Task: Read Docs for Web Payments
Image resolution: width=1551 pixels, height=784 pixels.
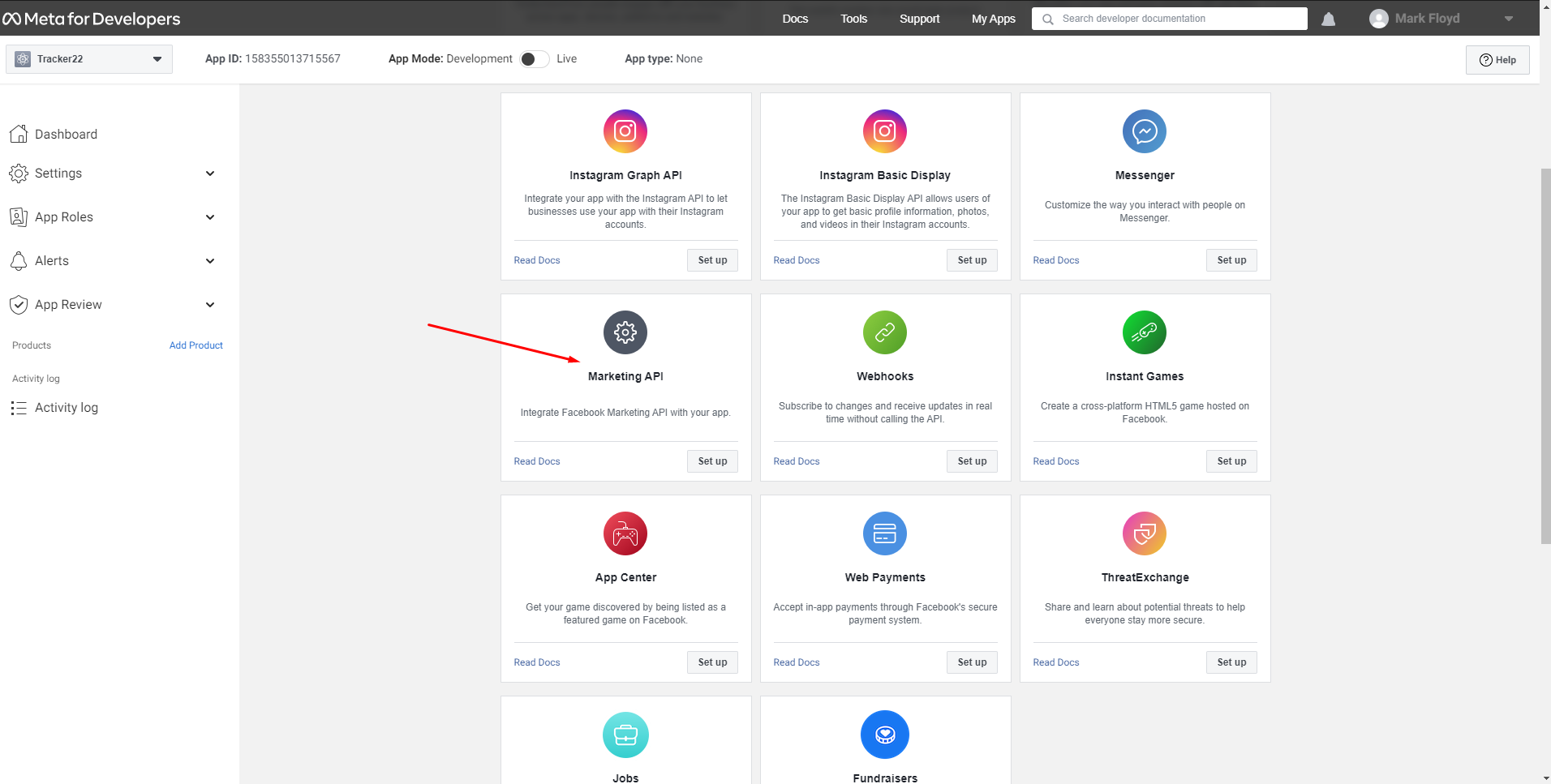Action: pos(797,662)
